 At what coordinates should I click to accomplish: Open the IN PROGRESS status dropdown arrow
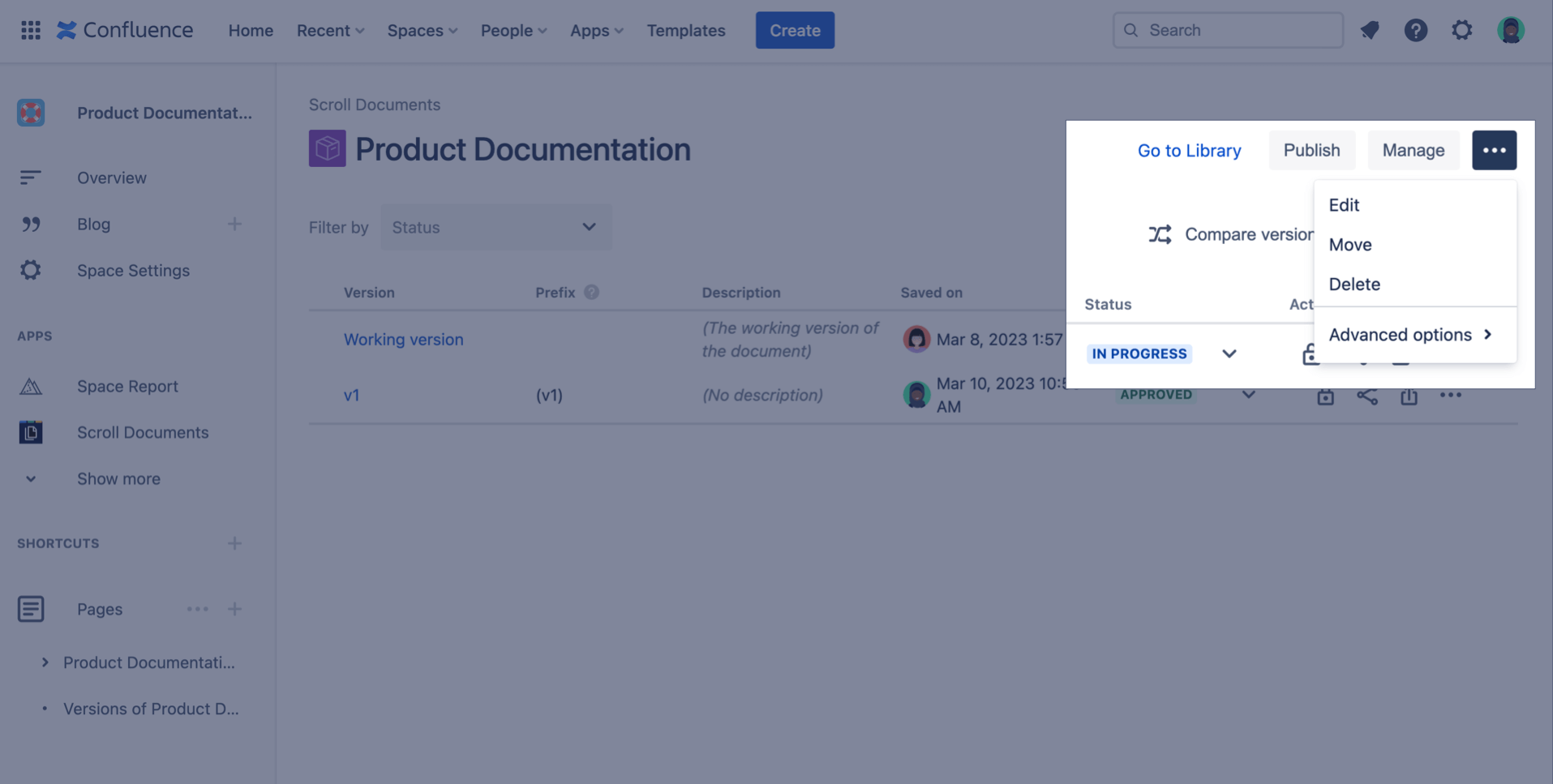click(1229, 353)
